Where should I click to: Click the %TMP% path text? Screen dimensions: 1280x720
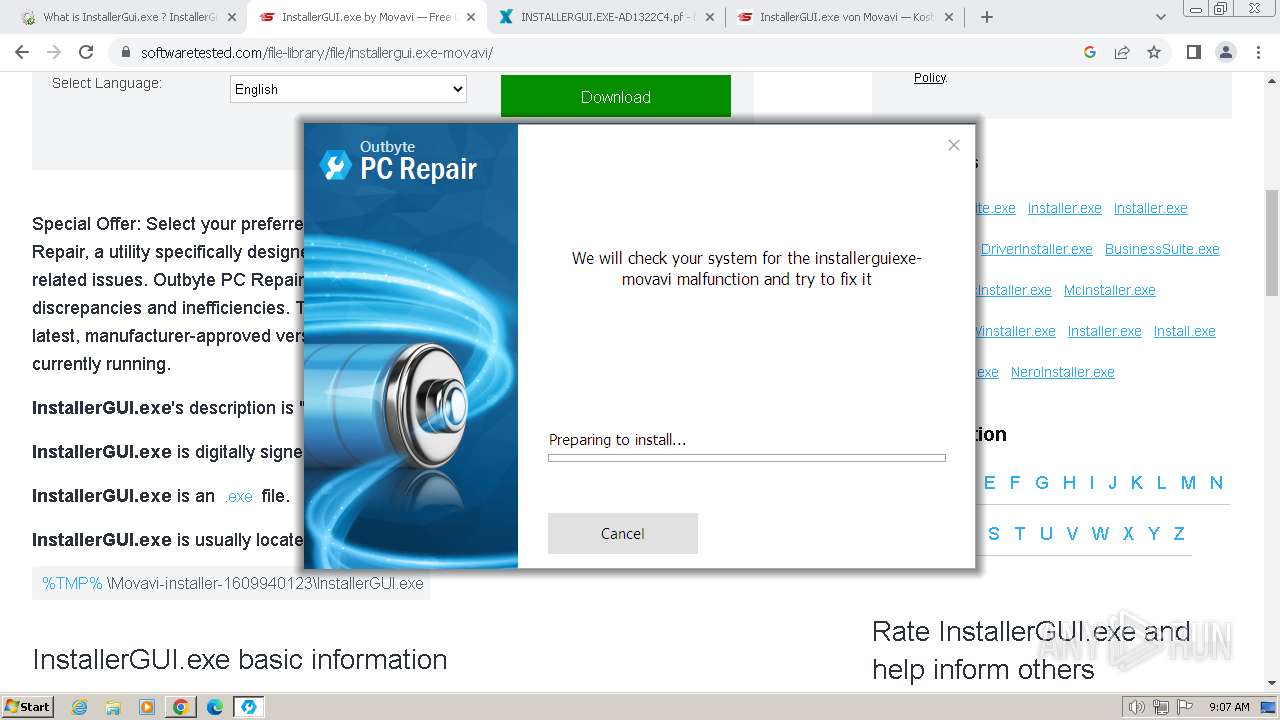pyautogui.click(x=72, y=583)
